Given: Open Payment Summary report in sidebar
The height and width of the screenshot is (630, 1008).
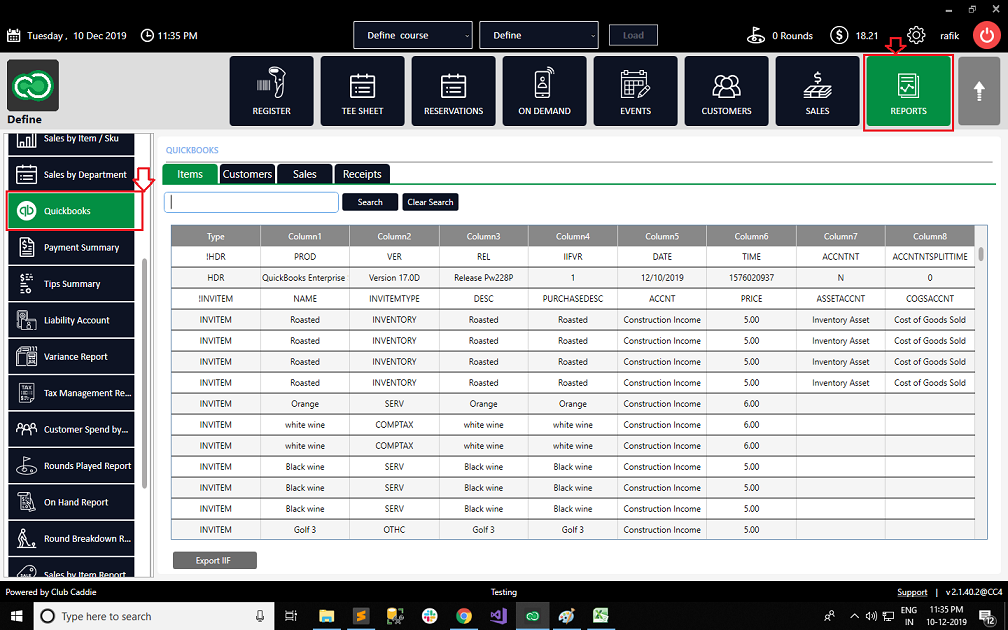Looking at the screenshot, I should [x=71, y=248].
